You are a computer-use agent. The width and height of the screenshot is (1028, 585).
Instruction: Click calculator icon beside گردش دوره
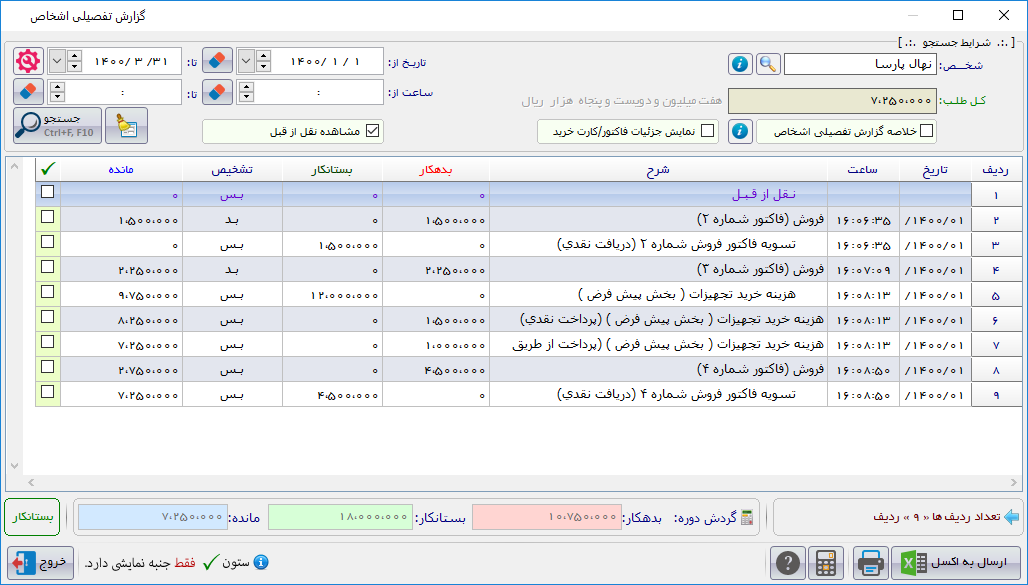pyautogui.click(x=747, y=517)
